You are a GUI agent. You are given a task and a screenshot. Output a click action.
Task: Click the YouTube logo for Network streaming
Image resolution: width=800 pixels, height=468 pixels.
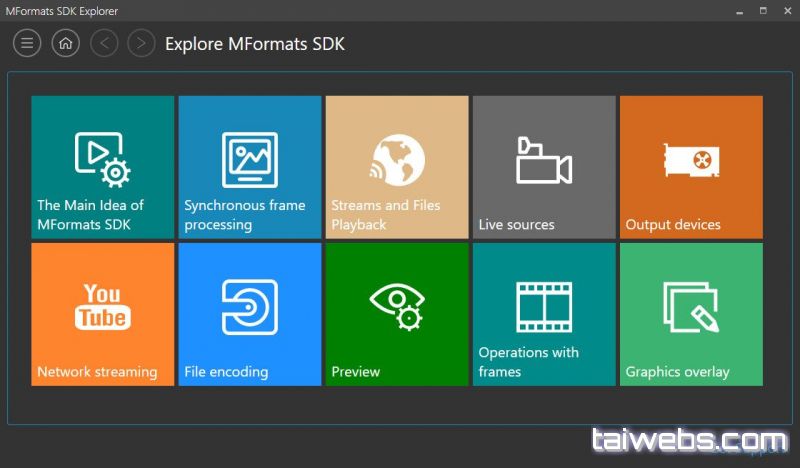(x=103, y=306)
